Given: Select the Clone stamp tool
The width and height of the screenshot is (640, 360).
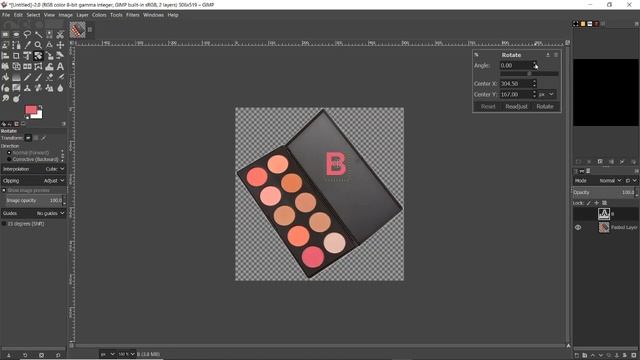Looking at the screenshot, I should pyautogui.click(x=27, y=88).
